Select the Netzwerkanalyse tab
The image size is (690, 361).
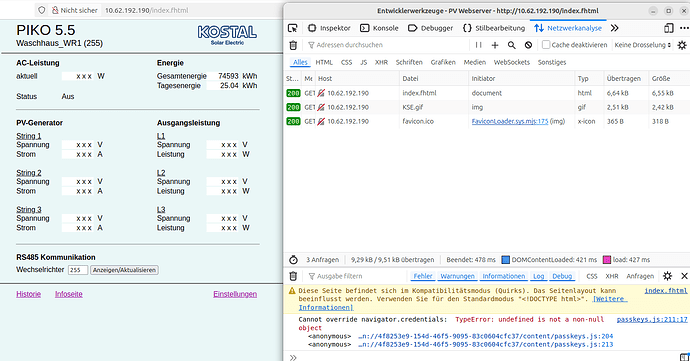(568, 28)
